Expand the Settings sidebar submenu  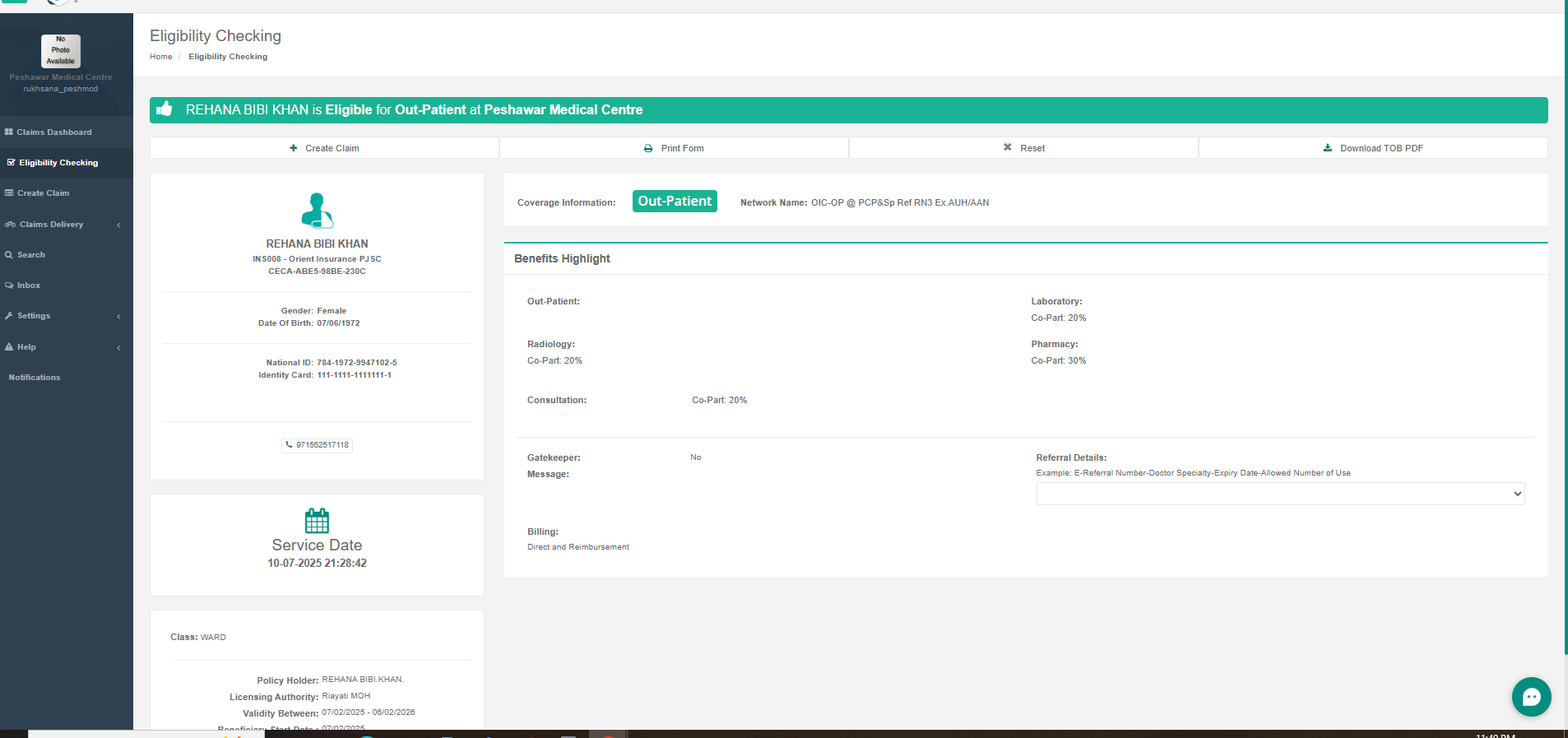(x=66, y=316)
